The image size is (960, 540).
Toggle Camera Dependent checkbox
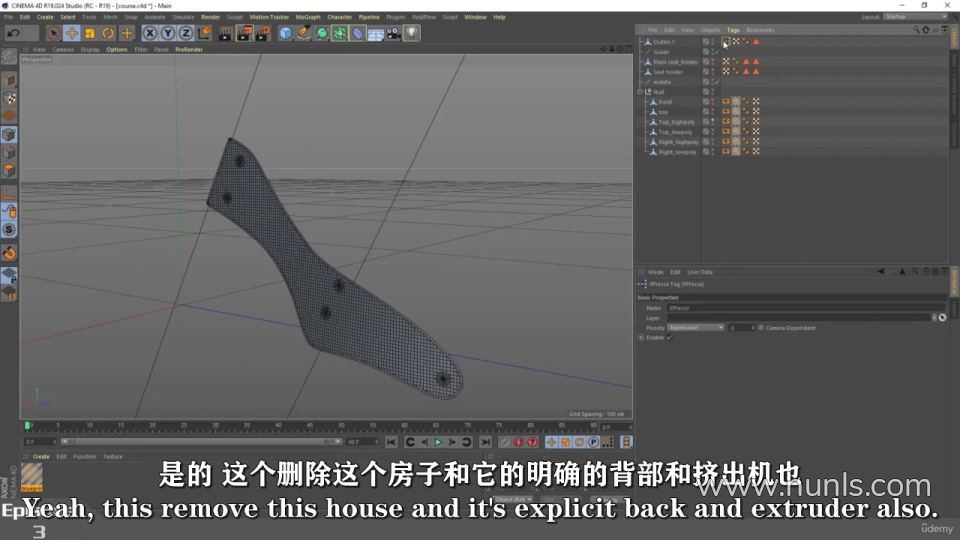761,328
